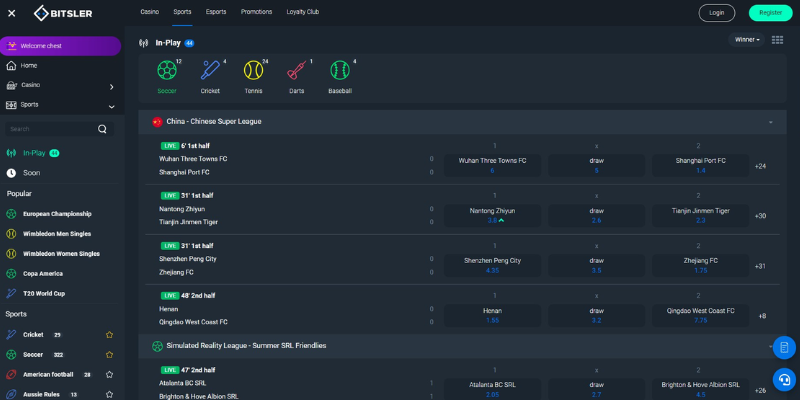Select the Baseball sport icon
The height and width of the screenshot is (400, 800).
click(x=340, y=71)
